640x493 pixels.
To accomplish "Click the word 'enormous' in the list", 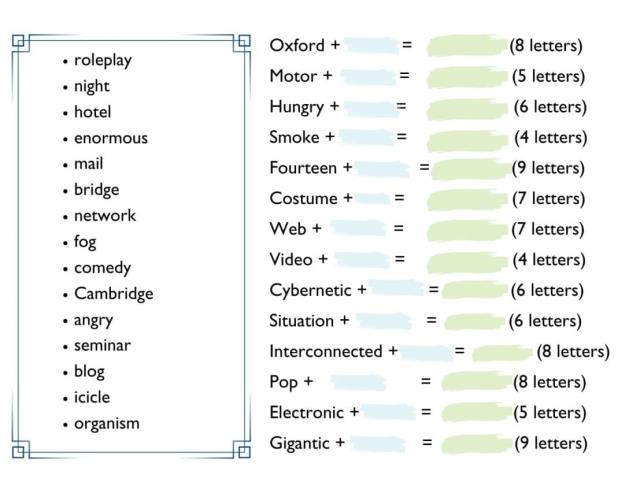I will (x=110, y=138).
